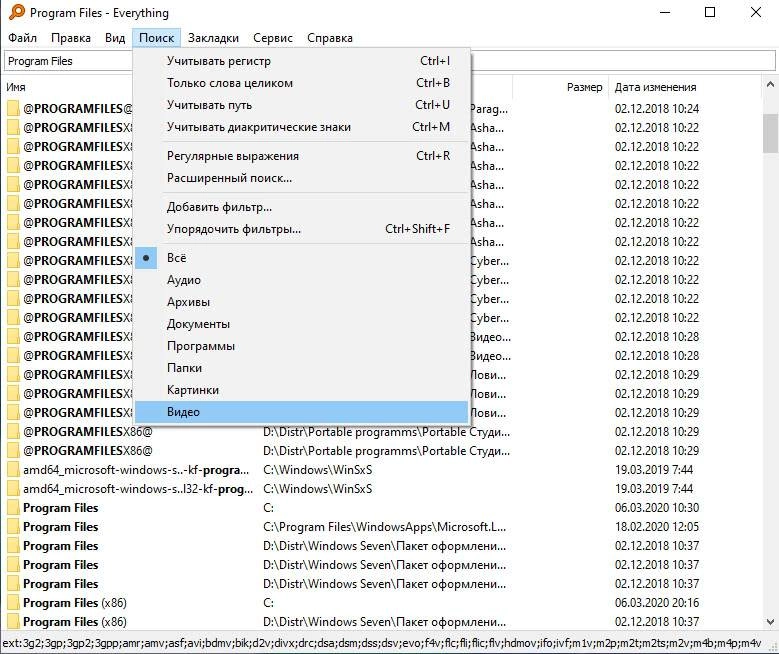779x654 pixels.
Task: Open the Правка menu
Action: 71,38
